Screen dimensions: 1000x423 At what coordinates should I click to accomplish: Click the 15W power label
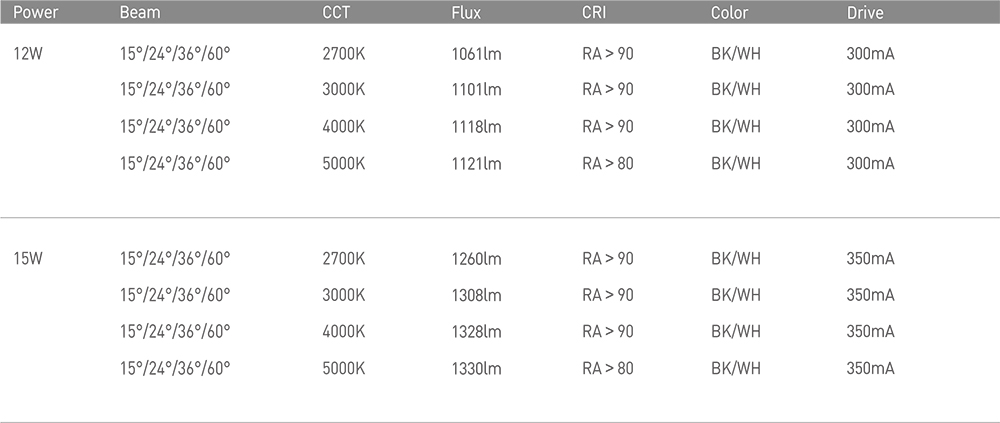28,258
